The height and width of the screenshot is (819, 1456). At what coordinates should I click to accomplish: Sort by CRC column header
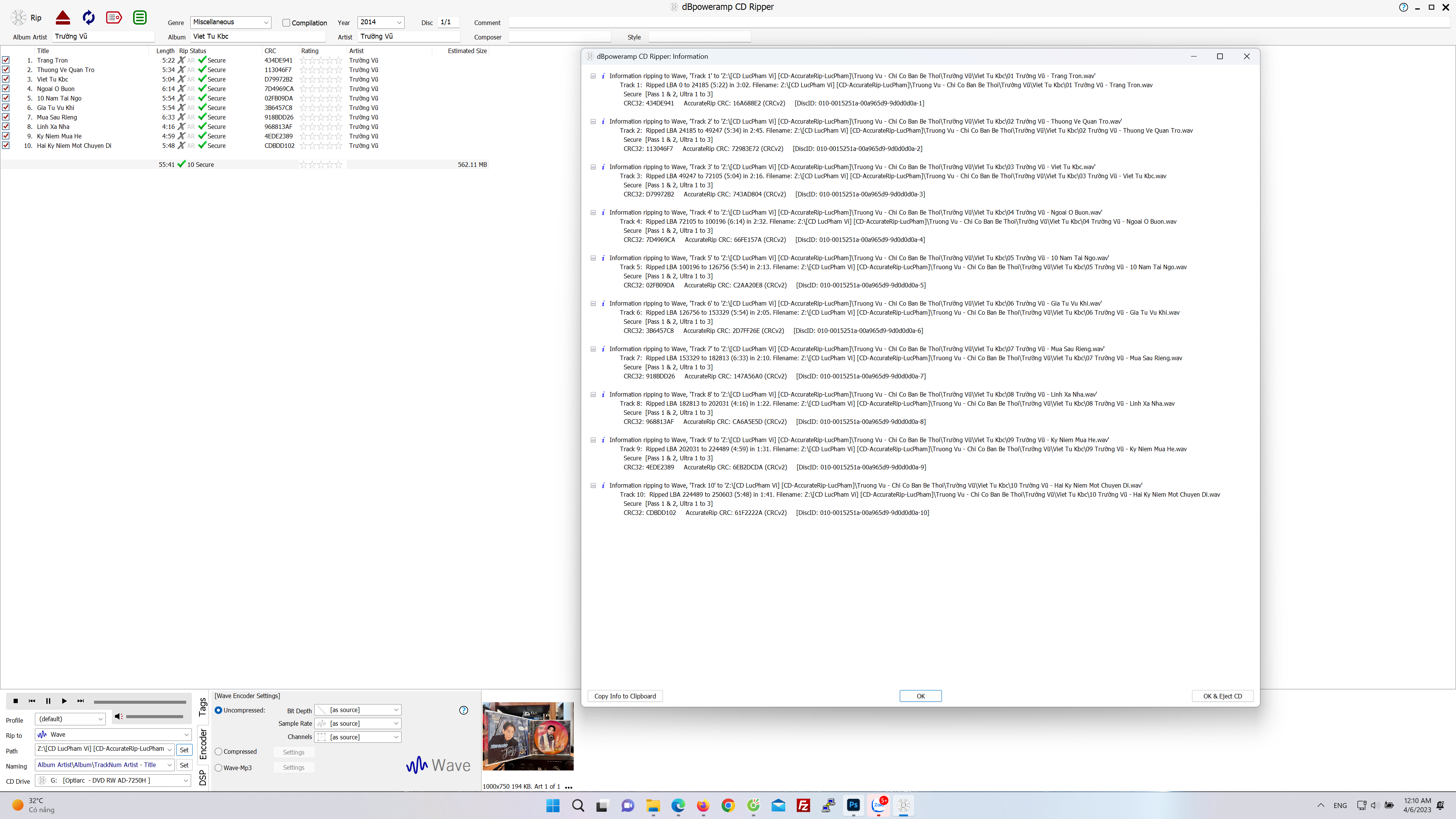coord(270,51)
